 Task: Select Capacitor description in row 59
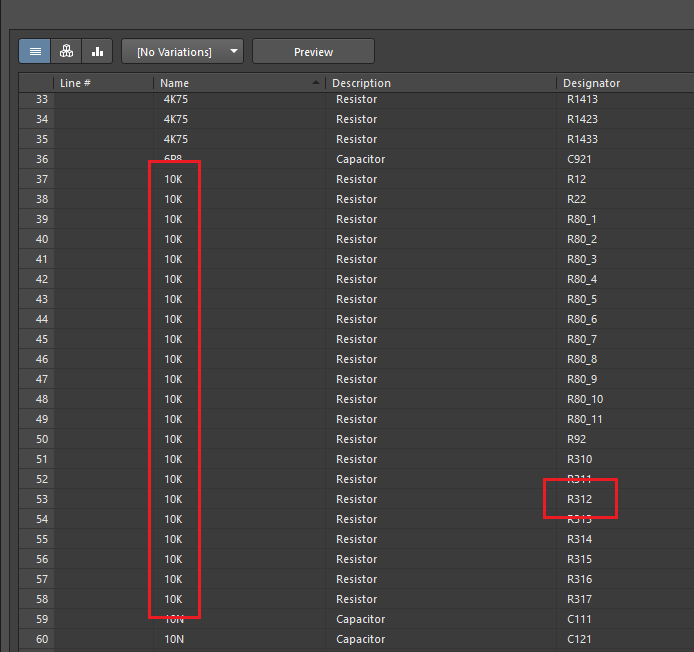(360, 619)
